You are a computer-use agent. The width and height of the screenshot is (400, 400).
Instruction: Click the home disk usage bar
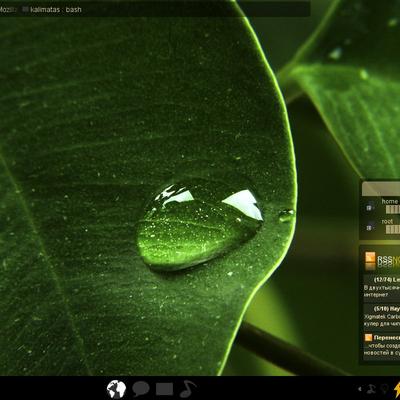click(393, 209)
